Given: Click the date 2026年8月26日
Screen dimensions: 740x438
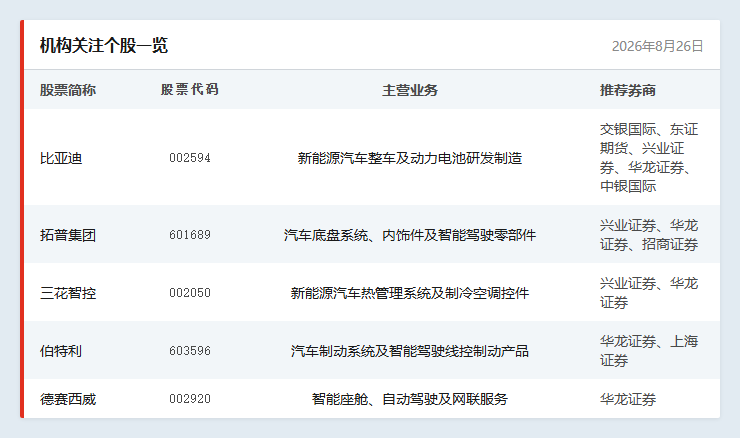Looking at the screenshot, I should [657, 46].
